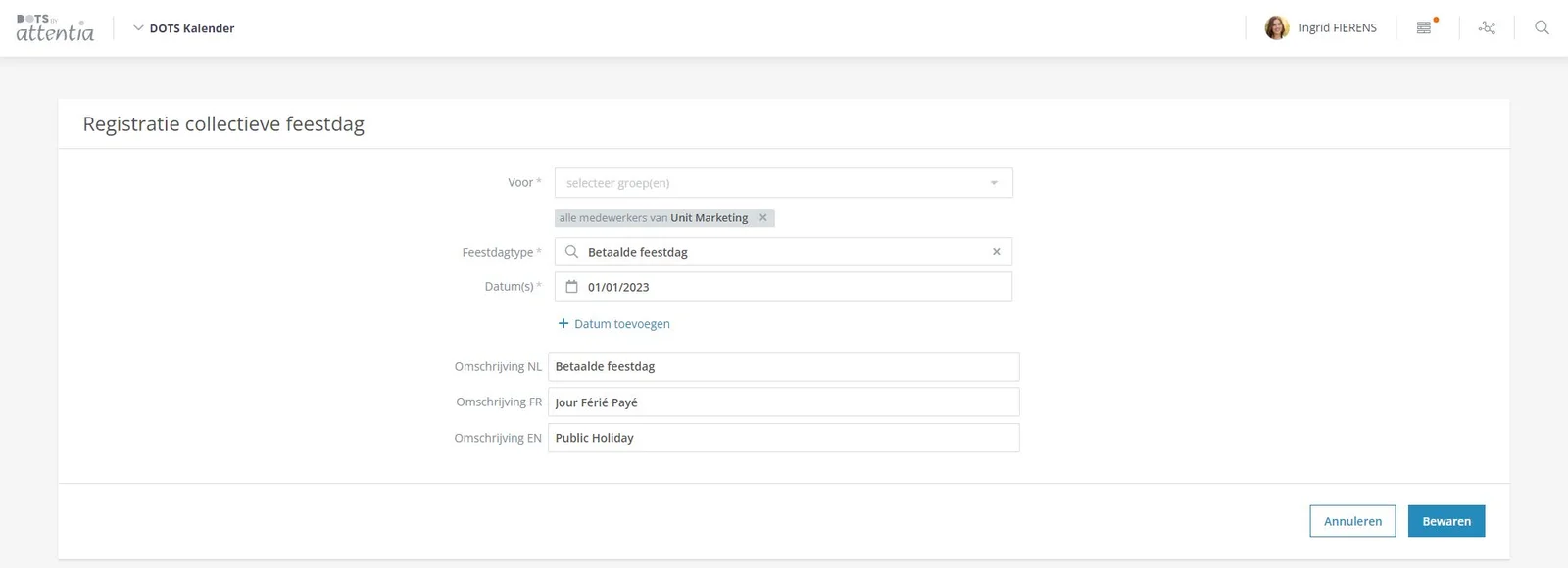Open the organisation network icon
Screen dimensions: 1568x568
[1487, 27]
